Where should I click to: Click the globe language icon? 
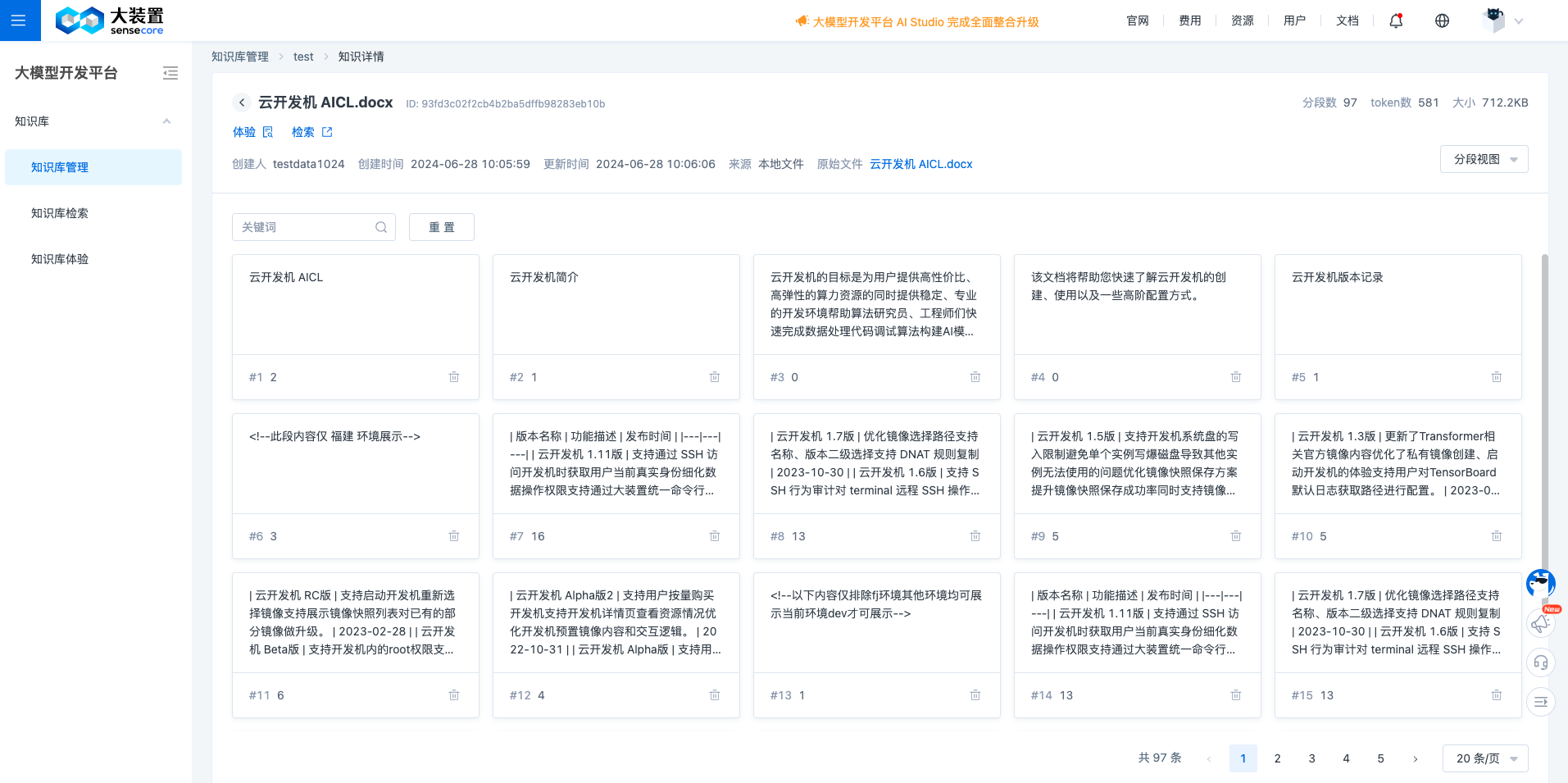pyautogui.click(x=1442, y=20)
